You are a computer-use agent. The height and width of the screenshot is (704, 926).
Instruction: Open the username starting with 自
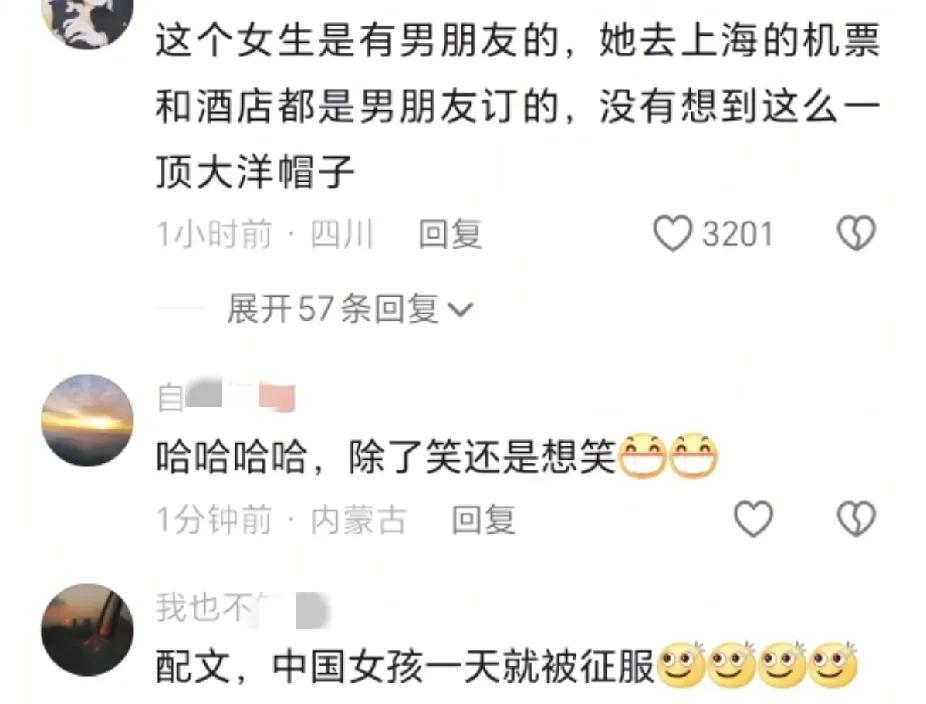226,397
